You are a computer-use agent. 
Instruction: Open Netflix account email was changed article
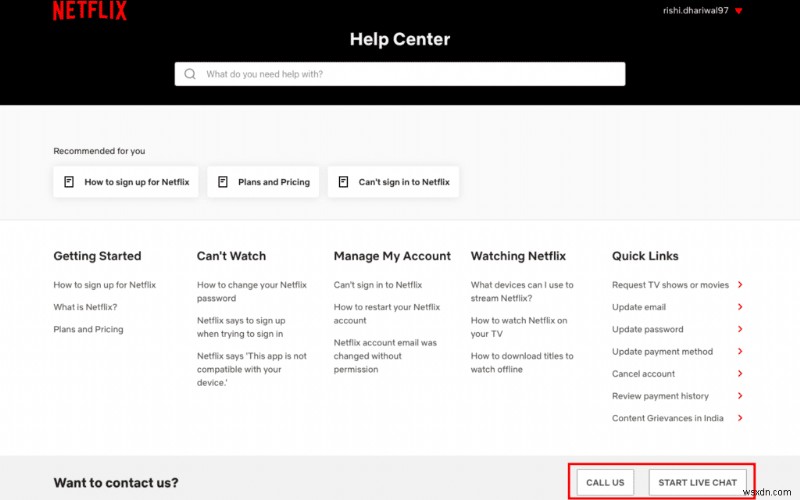[x=385, y=356]
